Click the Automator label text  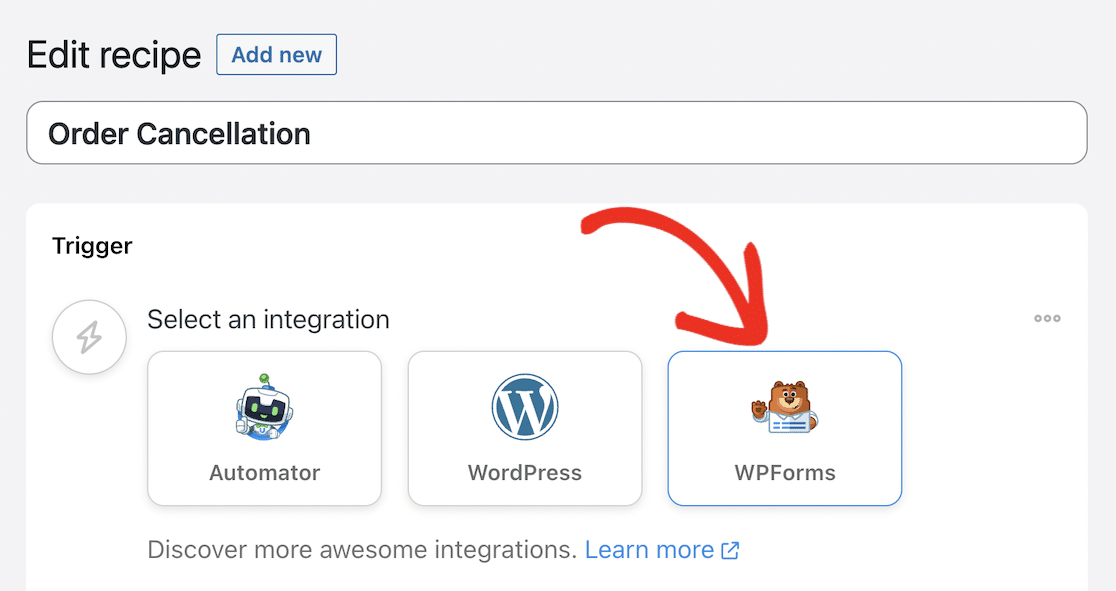tap(264, 473)
